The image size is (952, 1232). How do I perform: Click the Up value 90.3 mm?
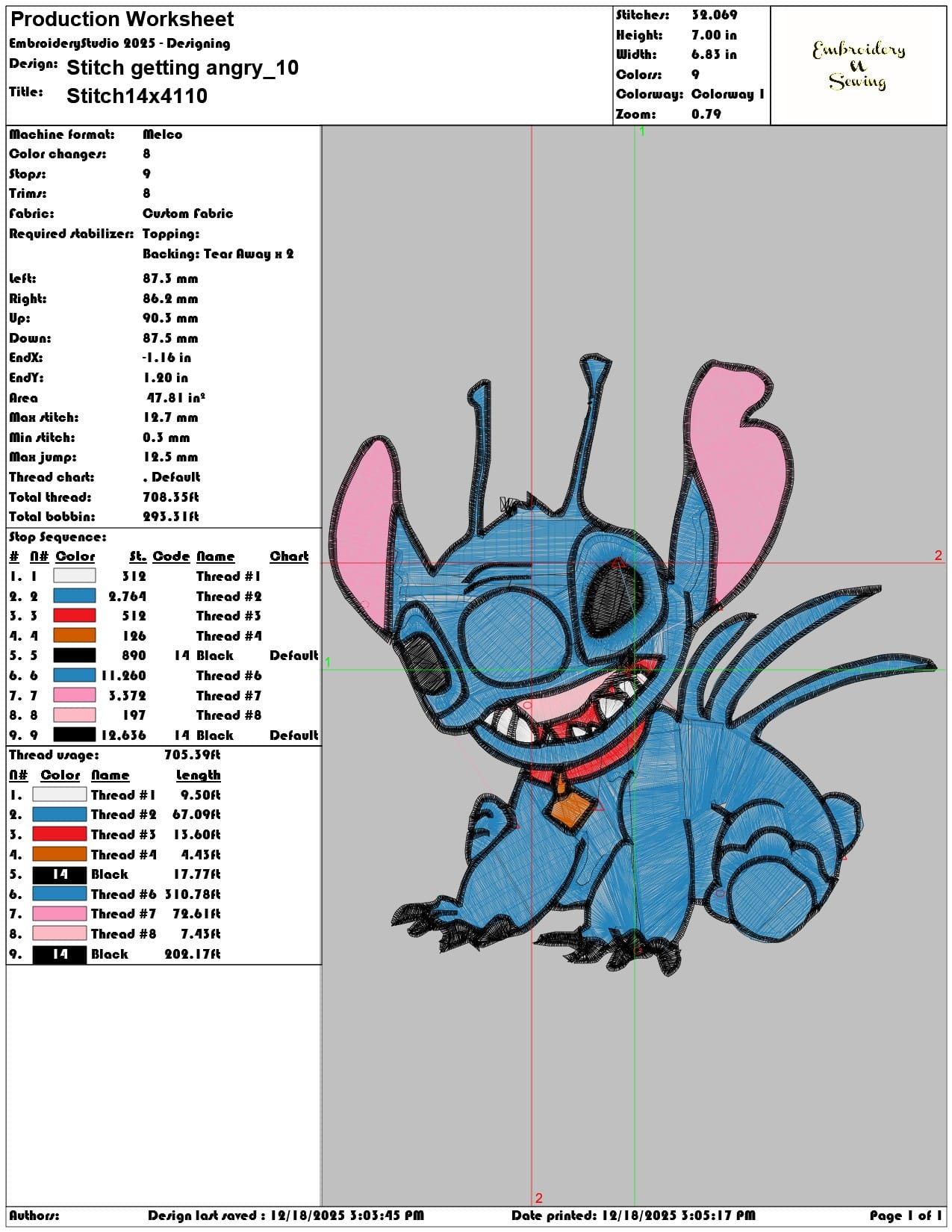(x=170, y=318)
